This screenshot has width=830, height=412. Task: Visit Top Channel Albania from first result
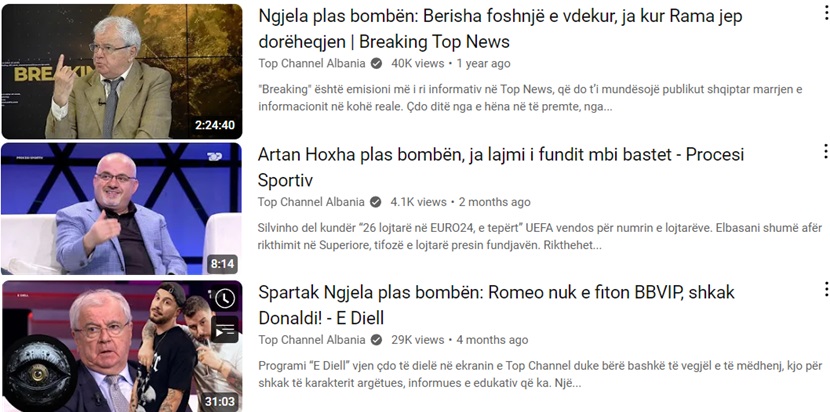[x=312, y=64]
